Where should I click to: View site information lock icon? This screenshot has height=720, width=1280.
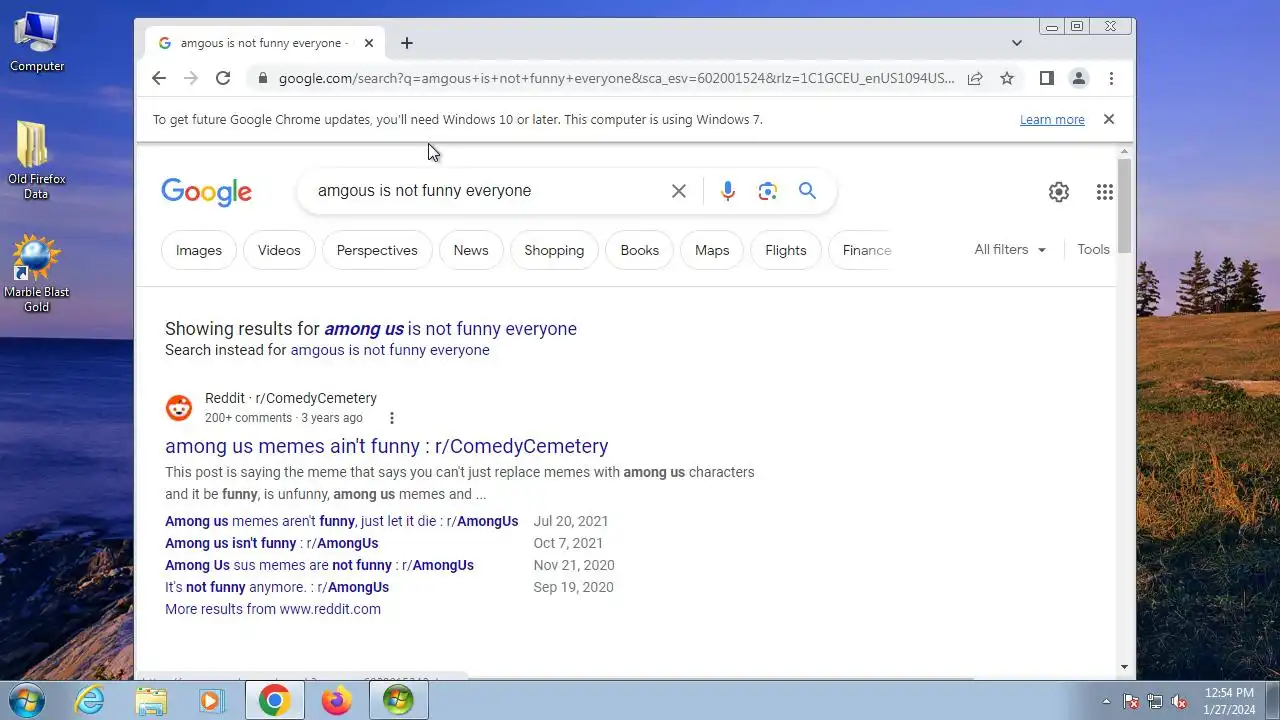coord(262,78)
